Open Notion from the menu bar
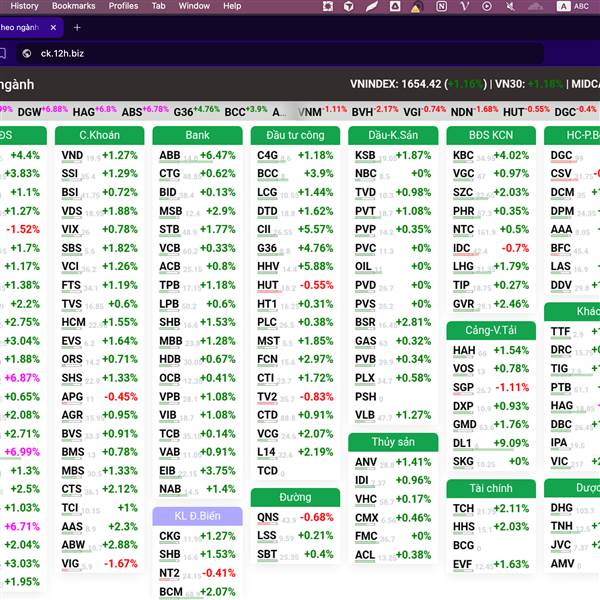This screenshot has height=600, width=600. (441, 6)
